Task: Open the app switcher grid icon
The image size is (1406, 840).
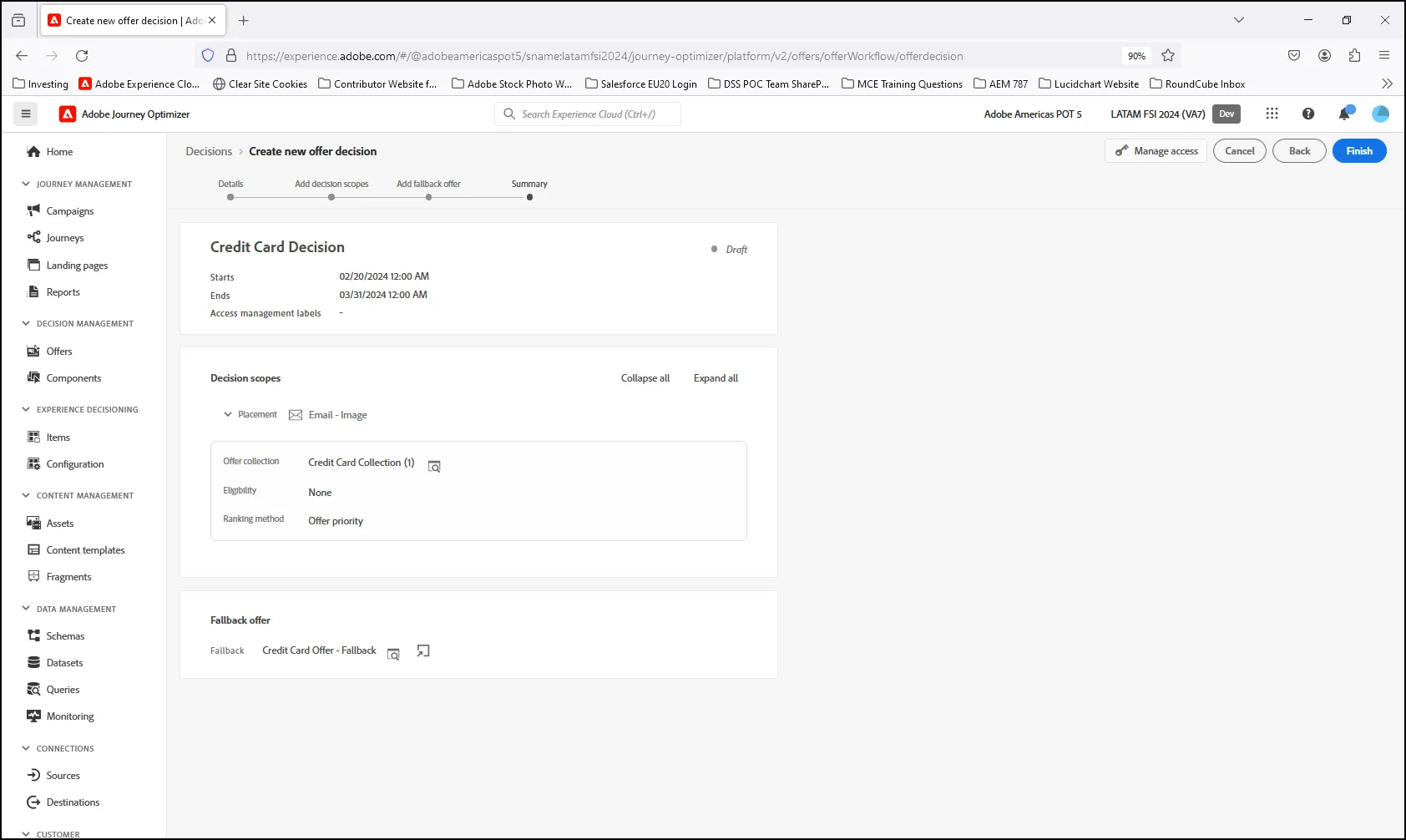Action: coord(1272,114)
